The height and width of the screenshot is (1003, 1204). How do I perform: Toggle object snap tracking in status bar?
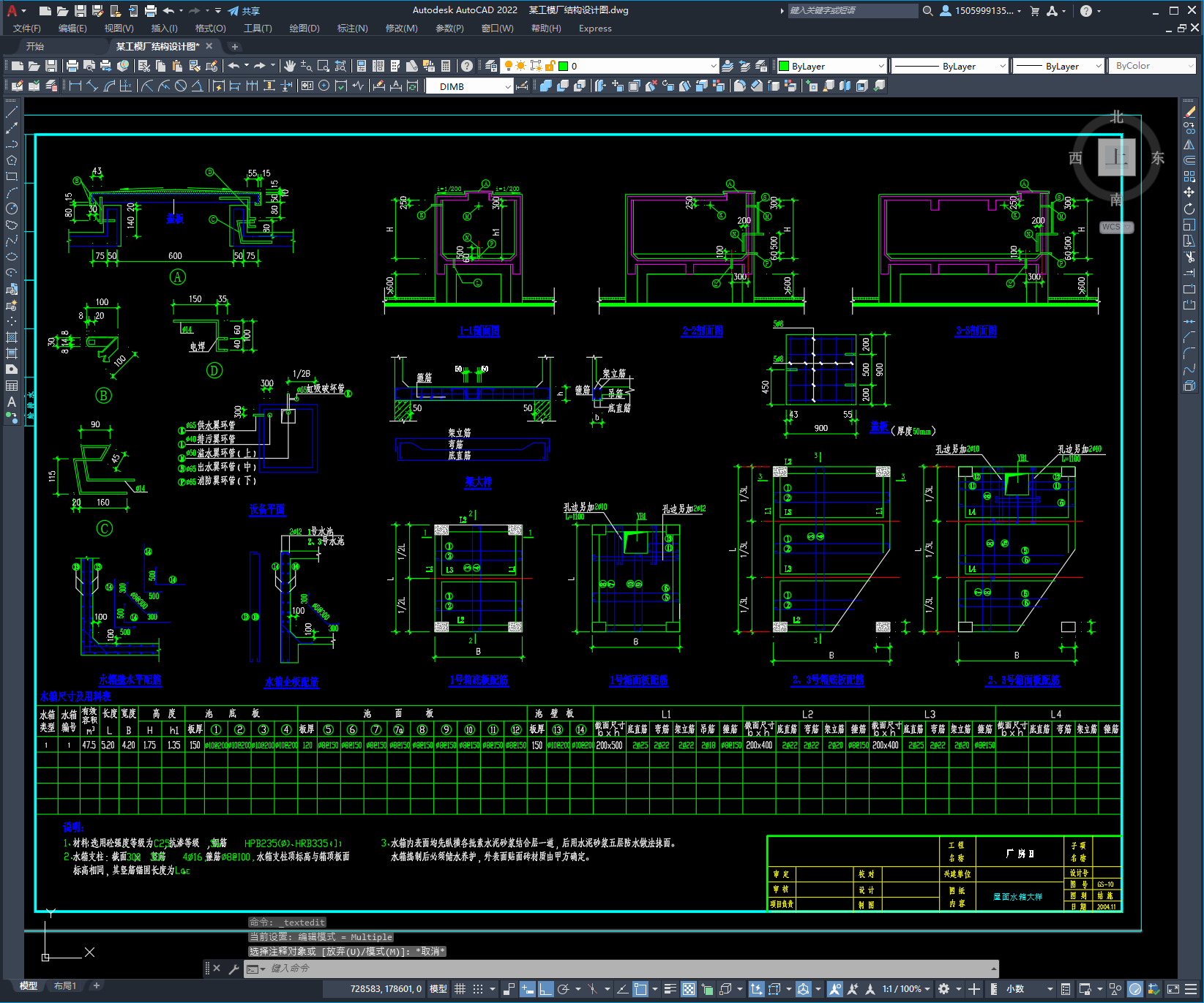[x=621, y=989]
